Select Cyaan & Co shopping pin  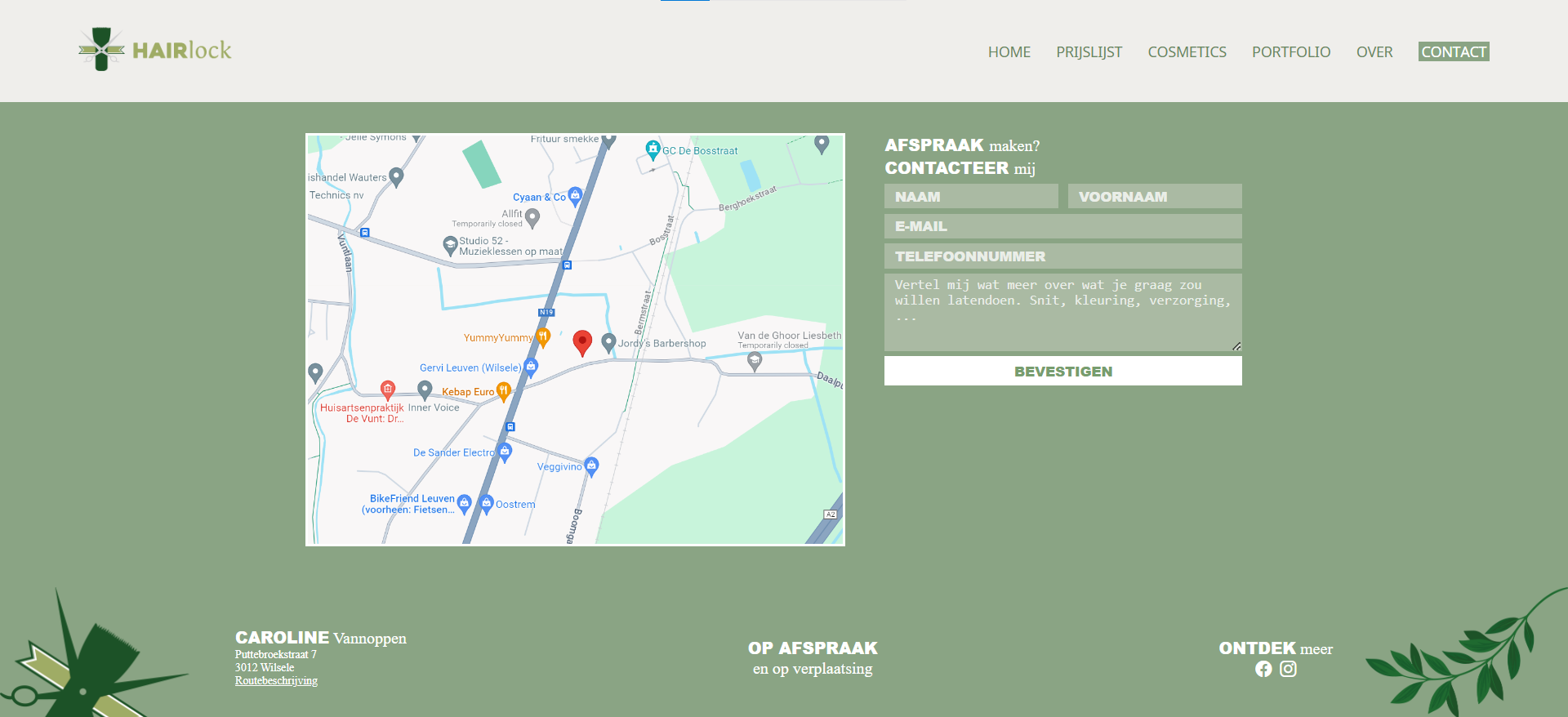575,197
